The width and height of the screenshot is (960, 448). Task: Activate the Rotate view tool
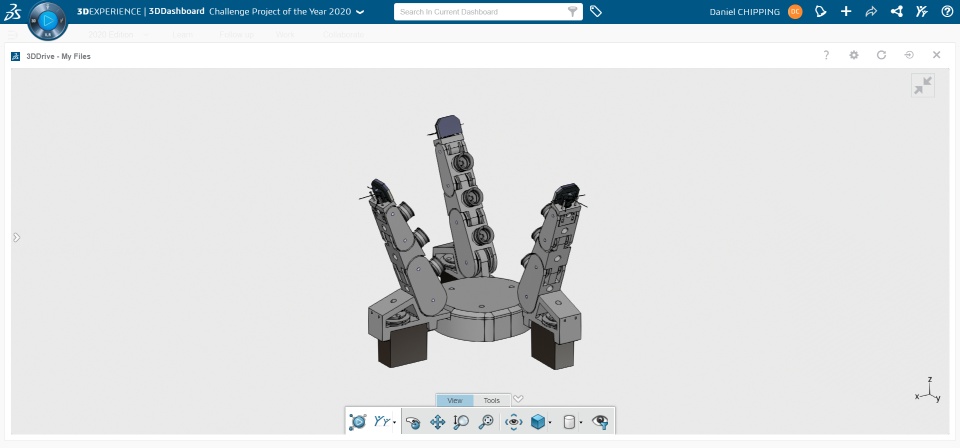click(x=413, y=422)
